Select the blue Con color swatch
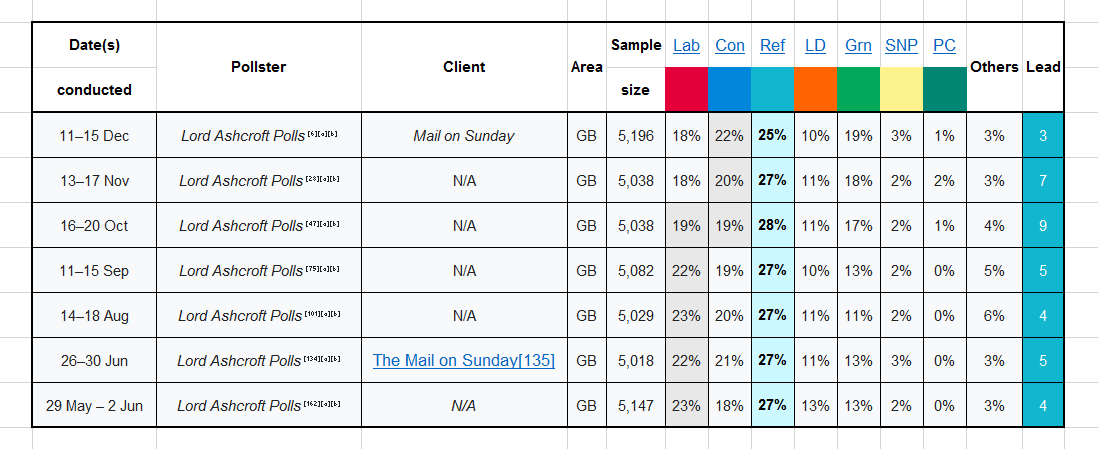This screenshot has width=1098, height=449. pyautogui.click(x=730, y=89)
